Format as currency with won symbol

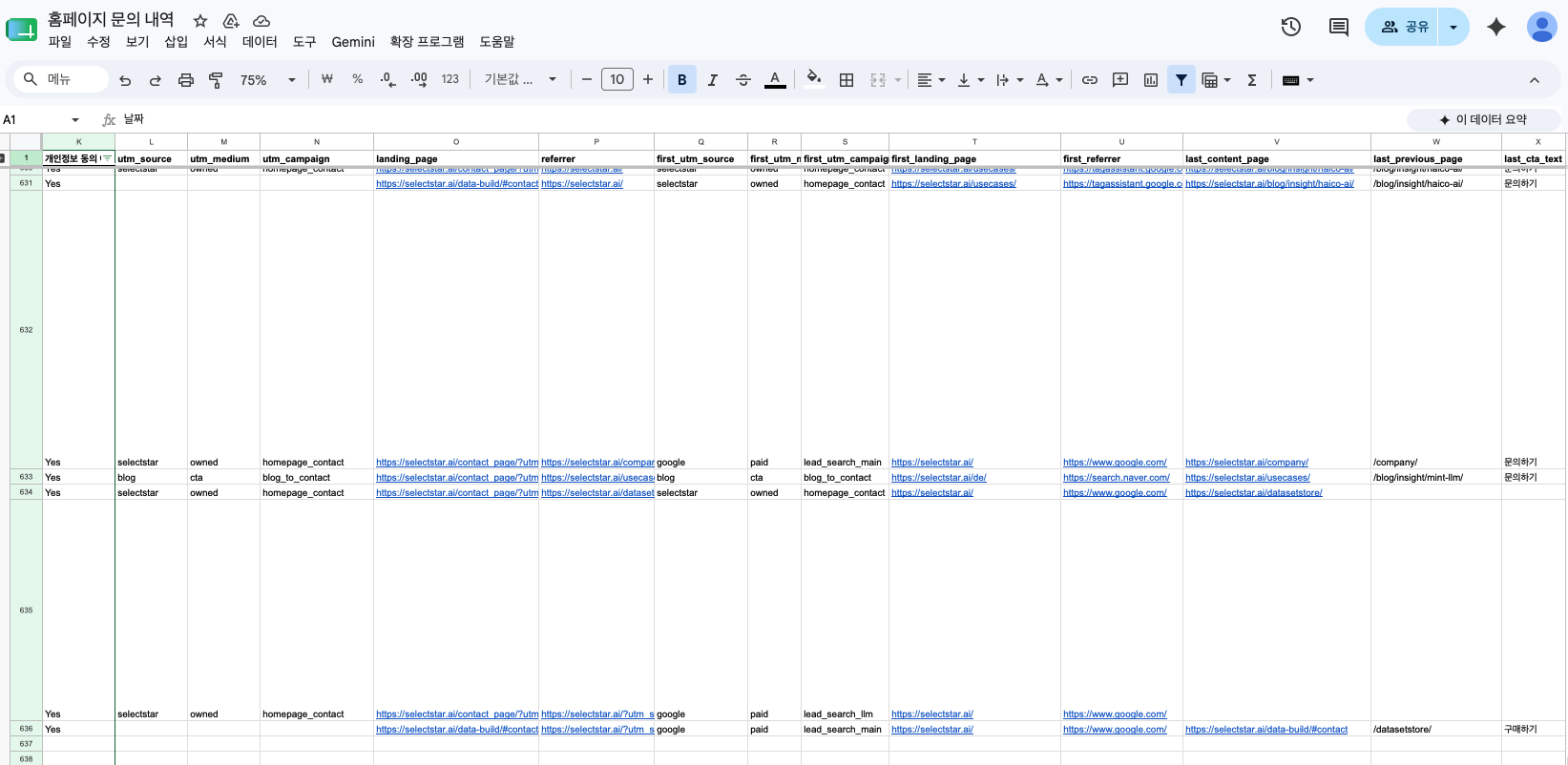327,80
